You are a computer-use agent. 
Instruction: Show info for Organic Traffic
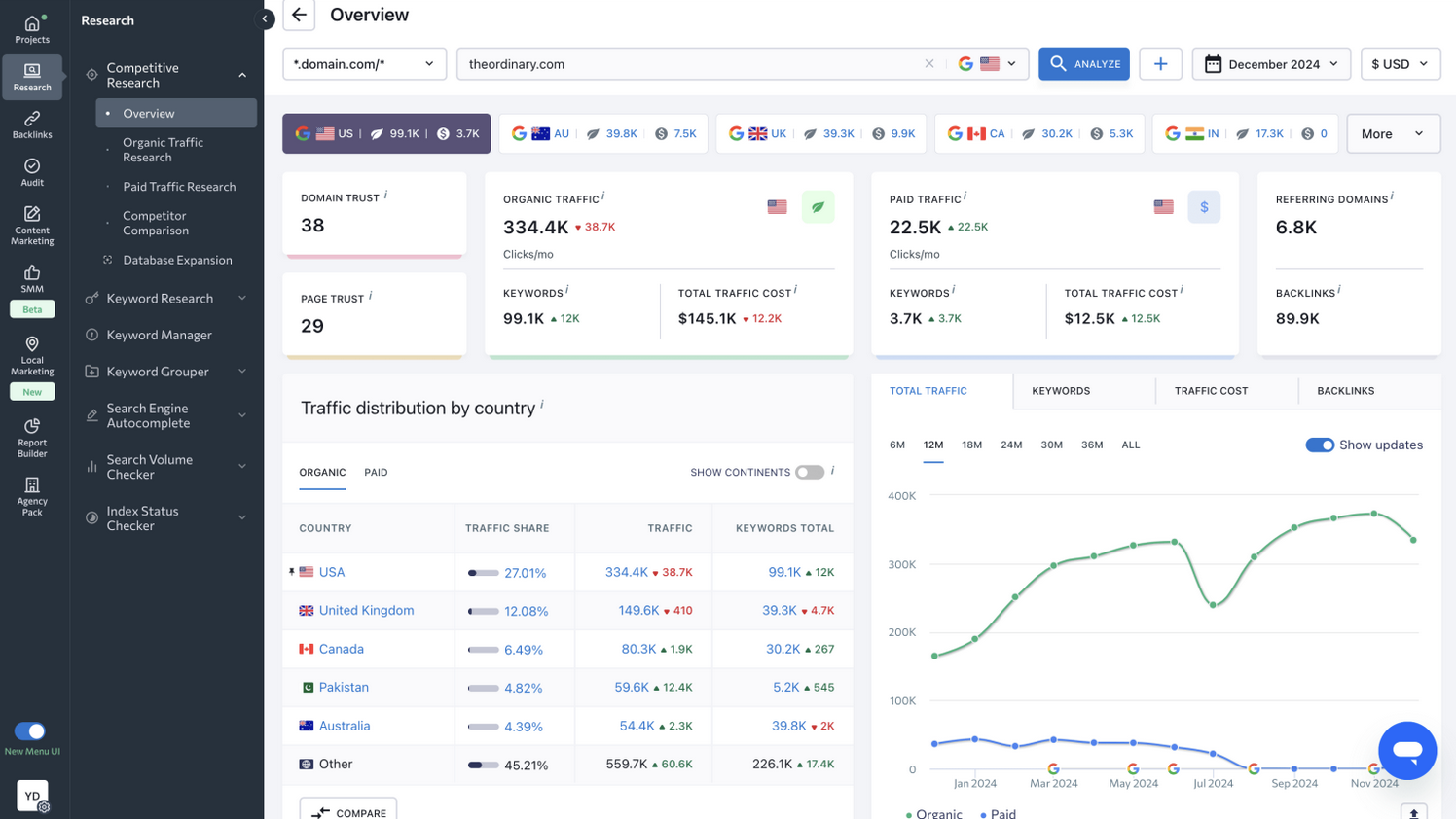pos(603,196)
